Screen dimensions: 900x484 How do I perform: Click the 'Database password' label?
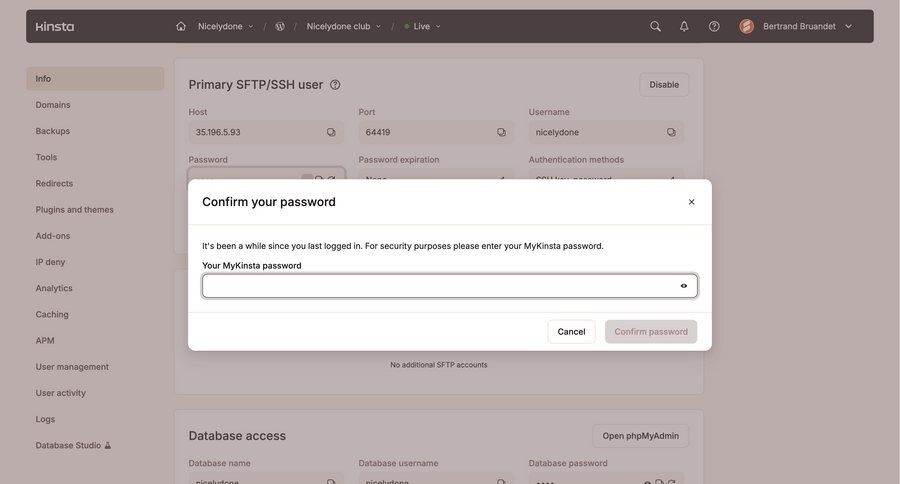point(568,463)
